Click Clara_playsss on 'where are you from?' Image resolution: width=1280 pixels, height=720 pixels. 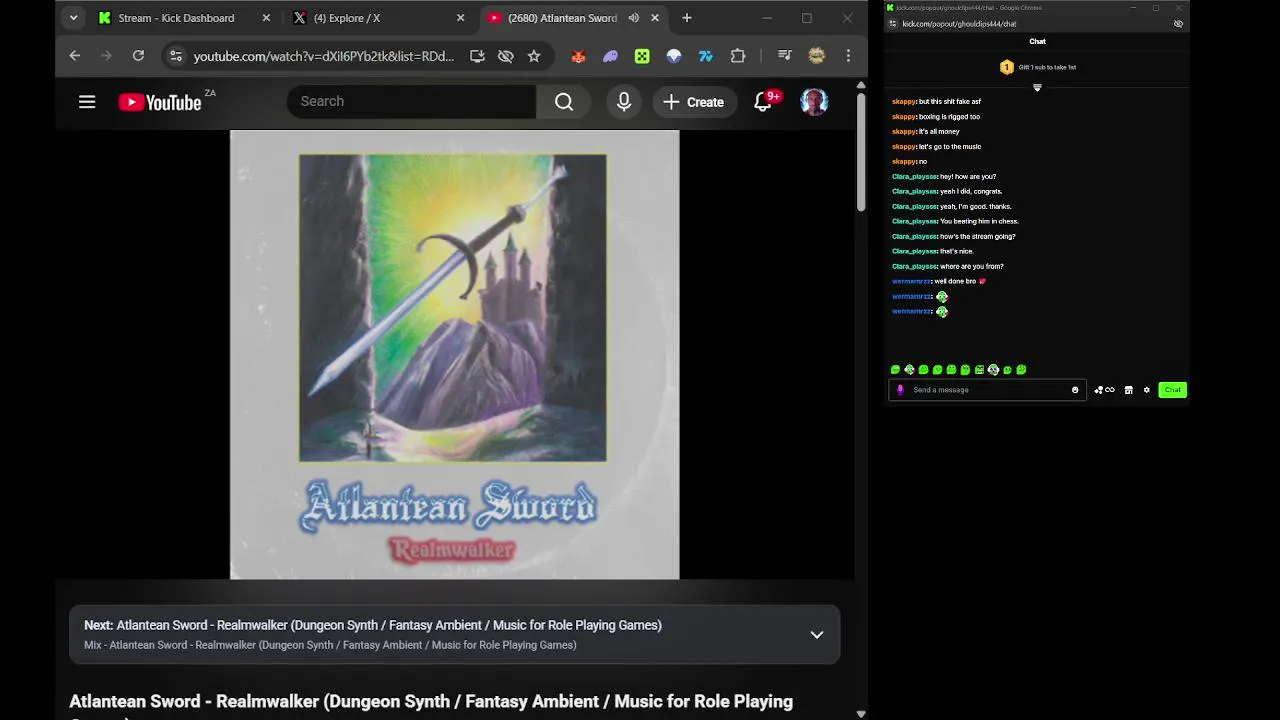pos(915,266)
